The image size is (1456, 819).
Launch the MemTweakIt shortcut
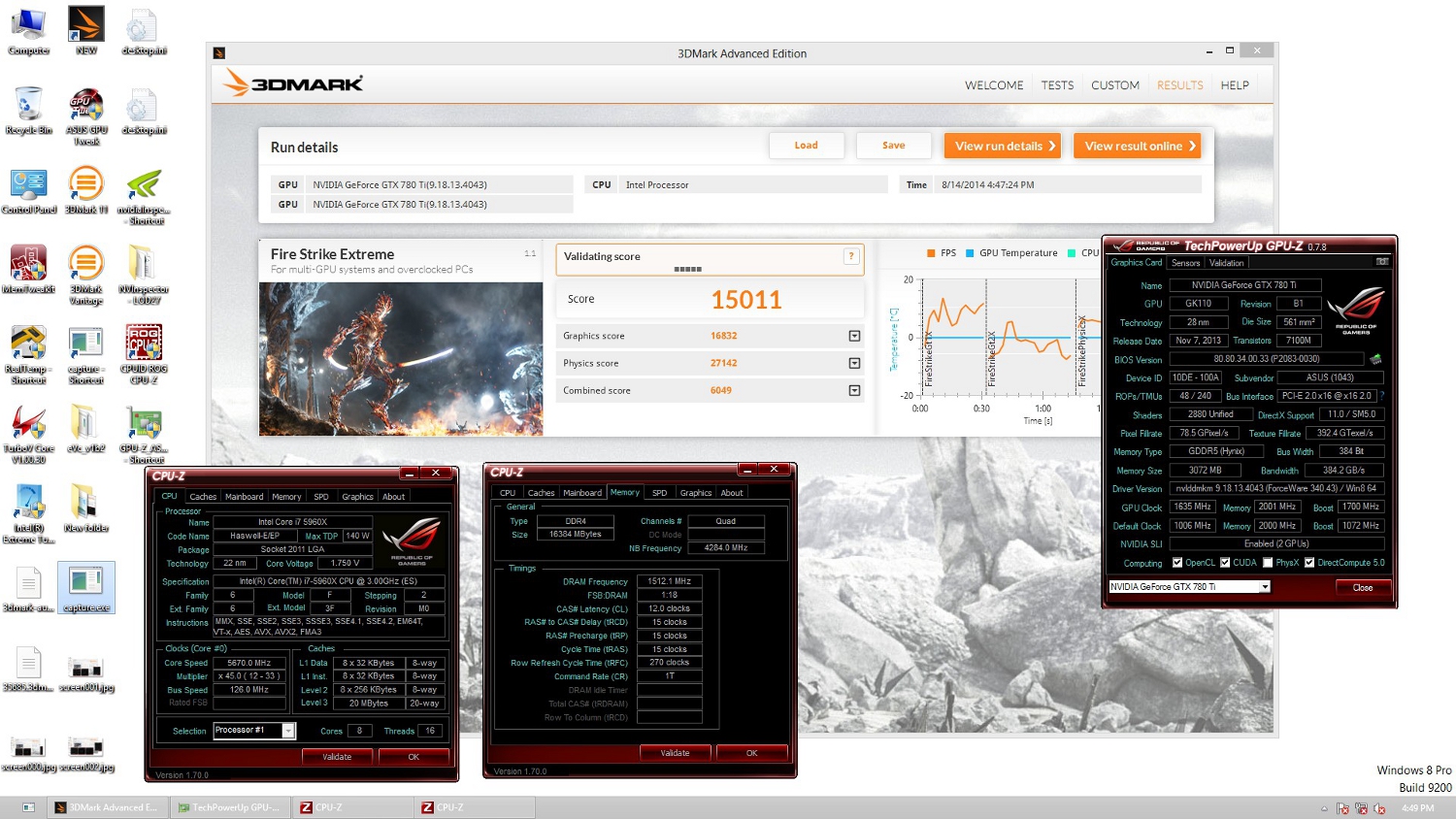(28, 270)
